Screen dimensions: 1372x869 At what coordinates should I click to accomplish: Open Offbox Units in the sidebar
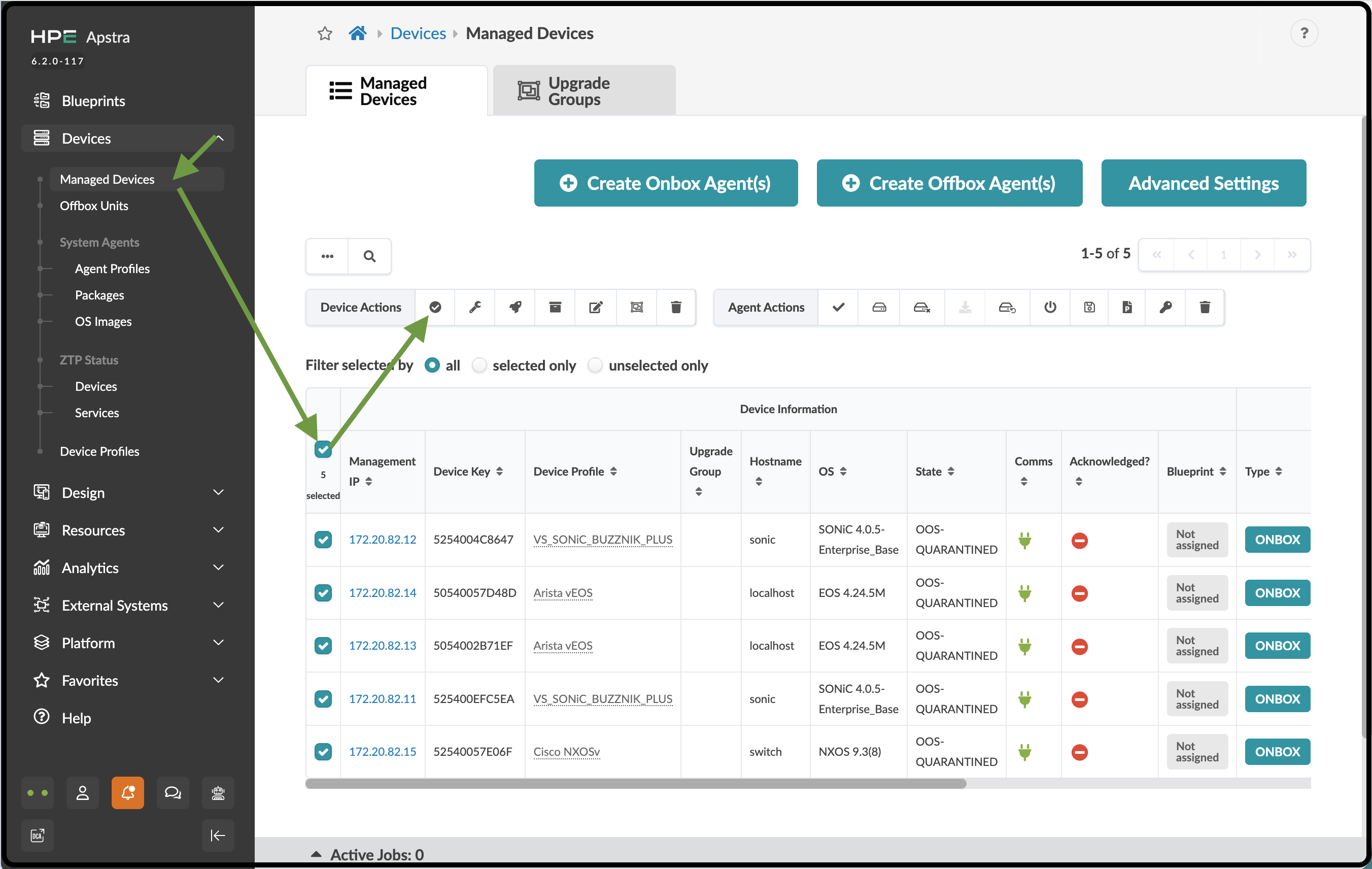[x=94, y=206]
